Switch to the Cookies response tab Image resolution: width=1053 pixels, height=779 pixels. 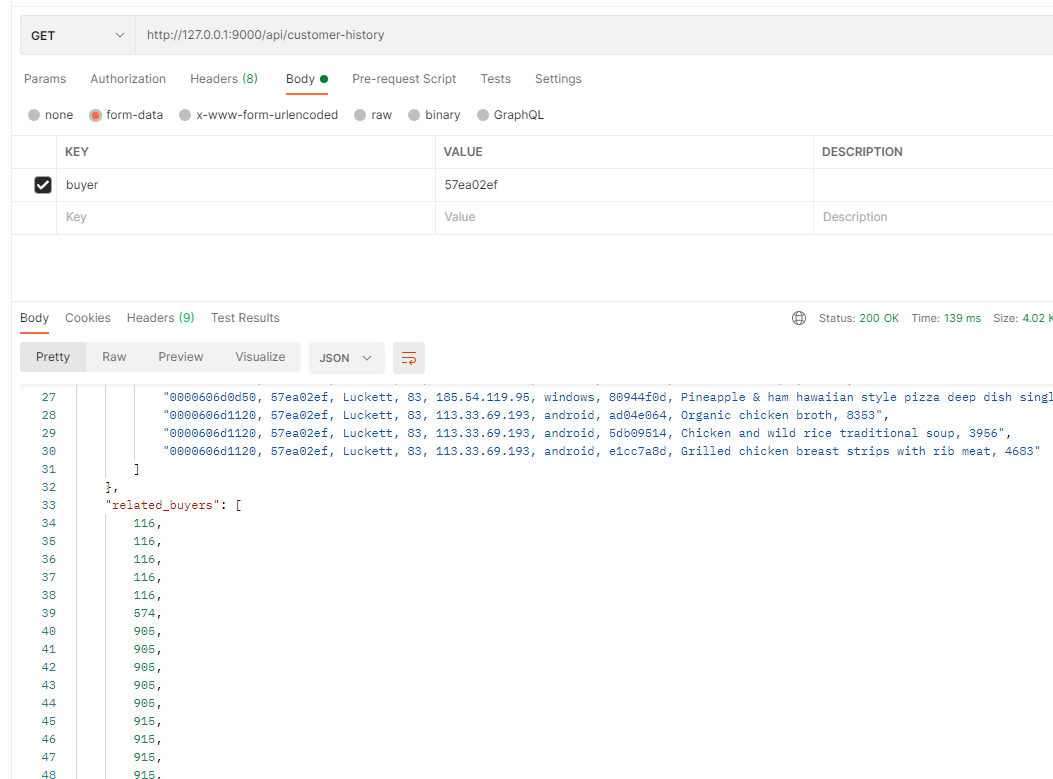(x=87, y=318)
